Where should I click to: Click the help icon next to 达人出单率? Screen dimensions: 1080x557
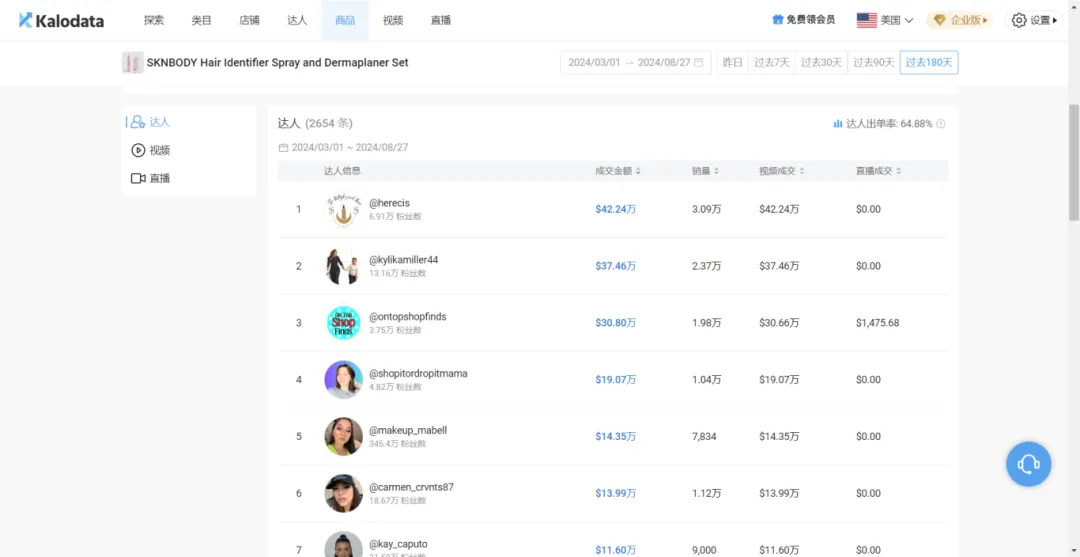click(941, 124)
